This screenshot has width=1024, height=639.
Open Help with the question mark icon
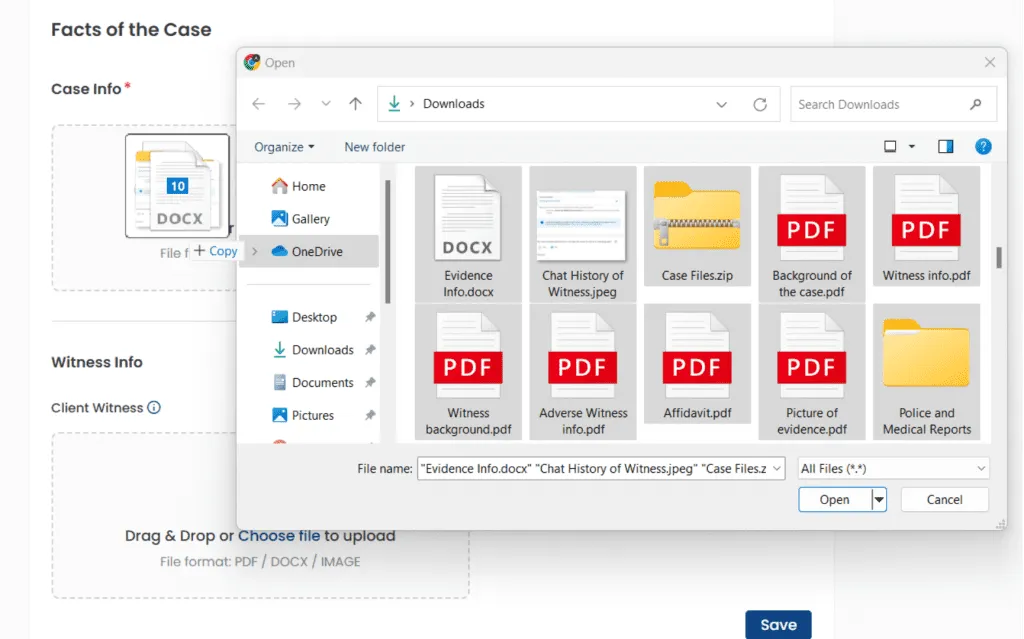pos(983,146)
